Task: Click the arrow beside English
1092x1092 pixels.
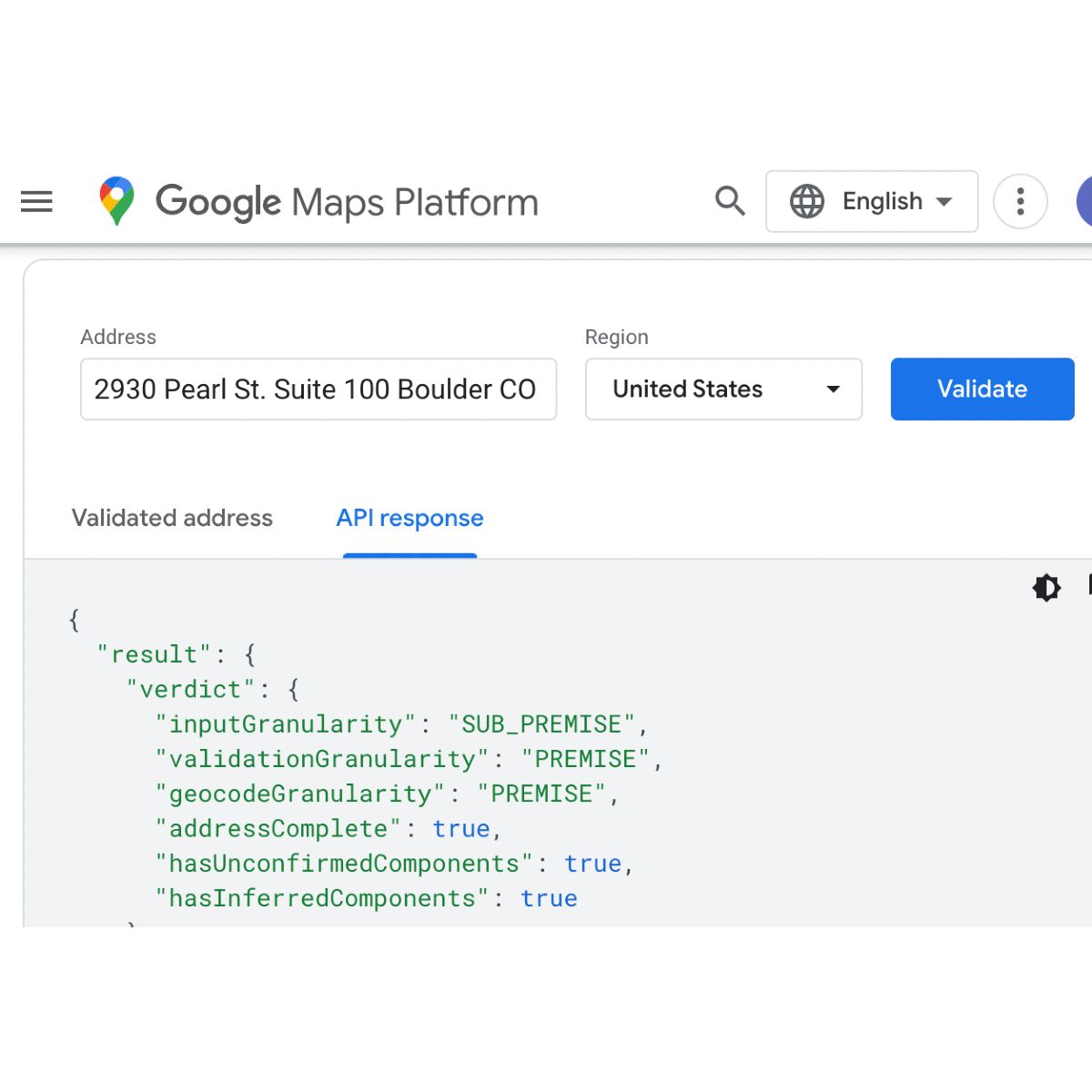Action: [x=945, y=202]
